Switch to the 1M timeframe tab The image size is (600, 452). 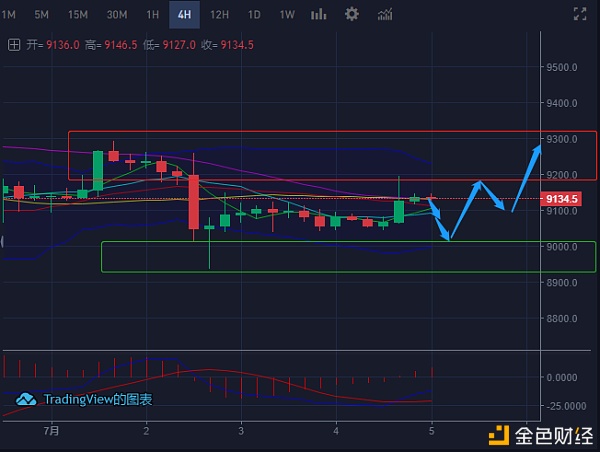(x=8, y=15)
